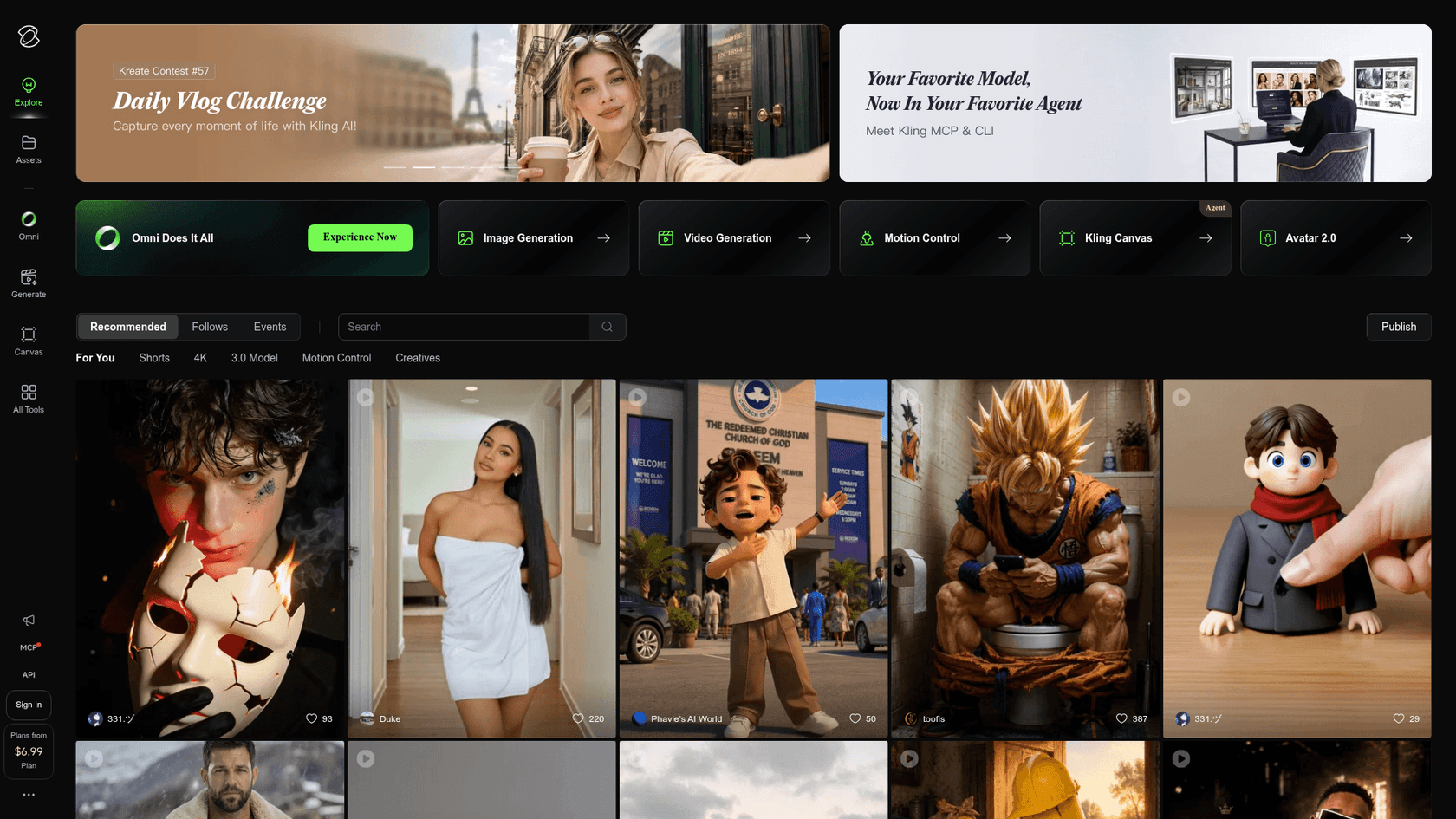Like toofis post with 387 likes
This screenshot has height=819, width=1456.
(1121, 718)
